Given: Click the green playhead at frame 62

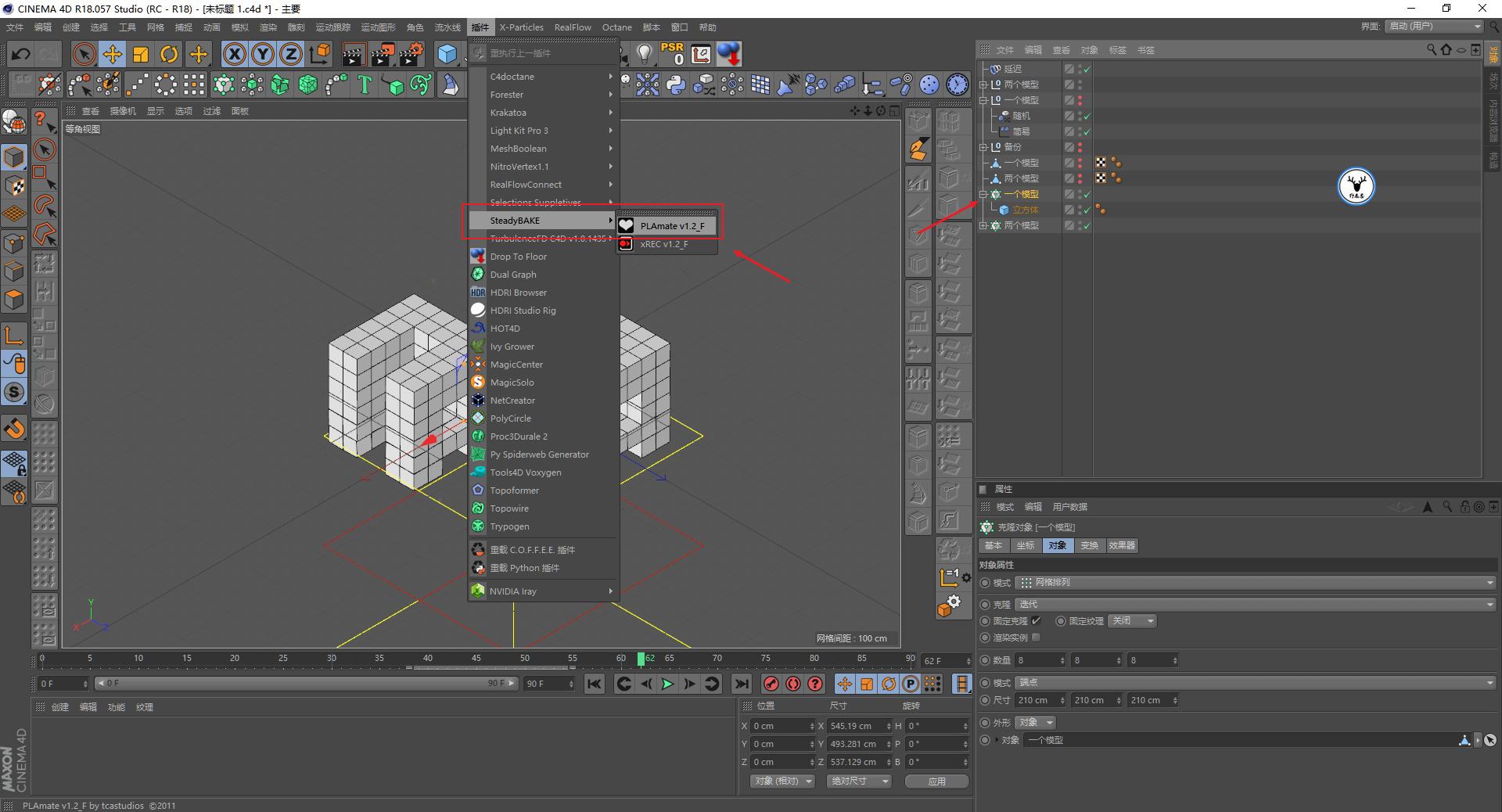Looking at the screenshot, I should tap(641, 659).
